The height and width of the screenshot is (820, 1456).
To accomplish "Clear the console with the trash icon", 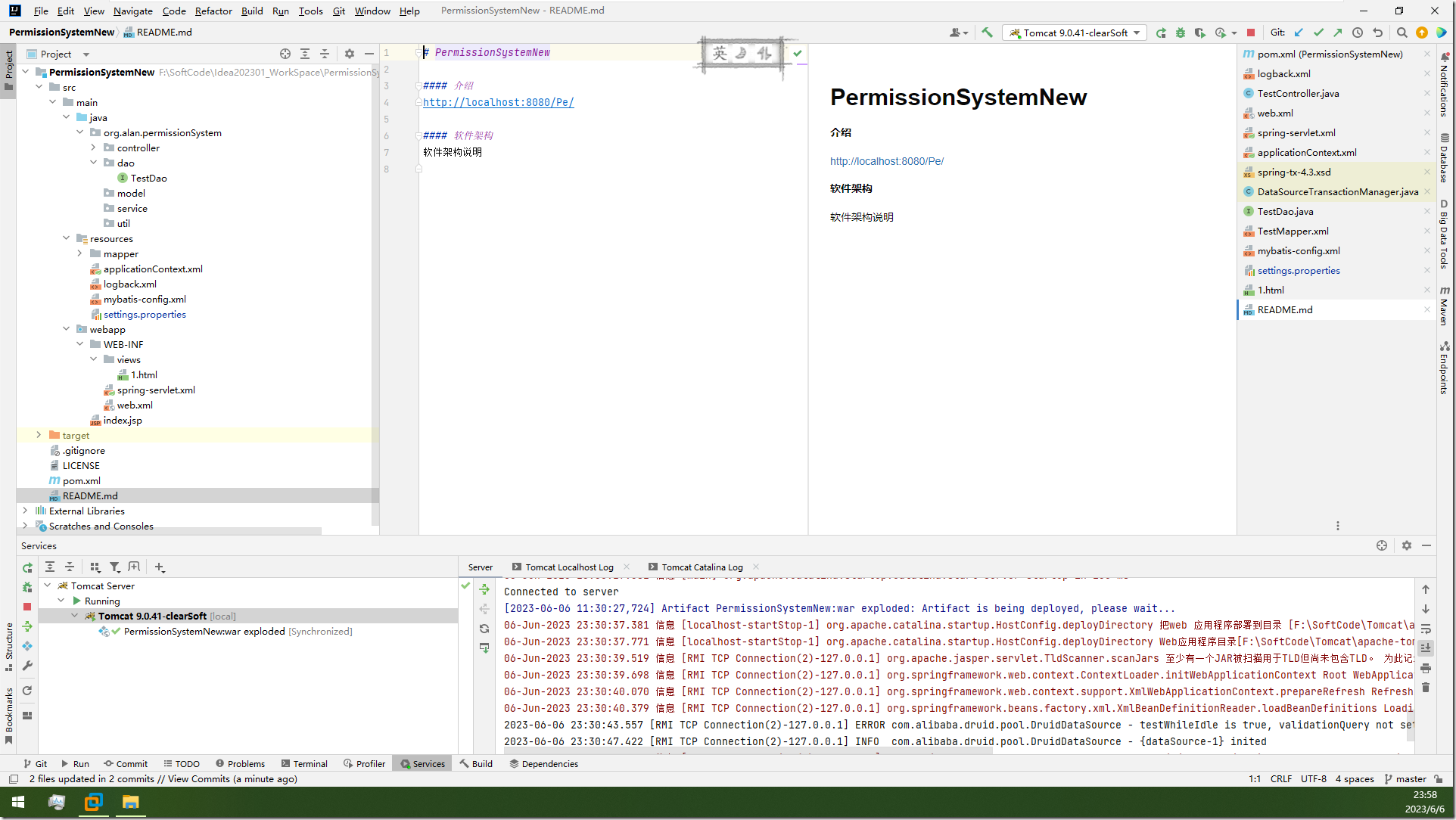I will (x=1426, y=688).
